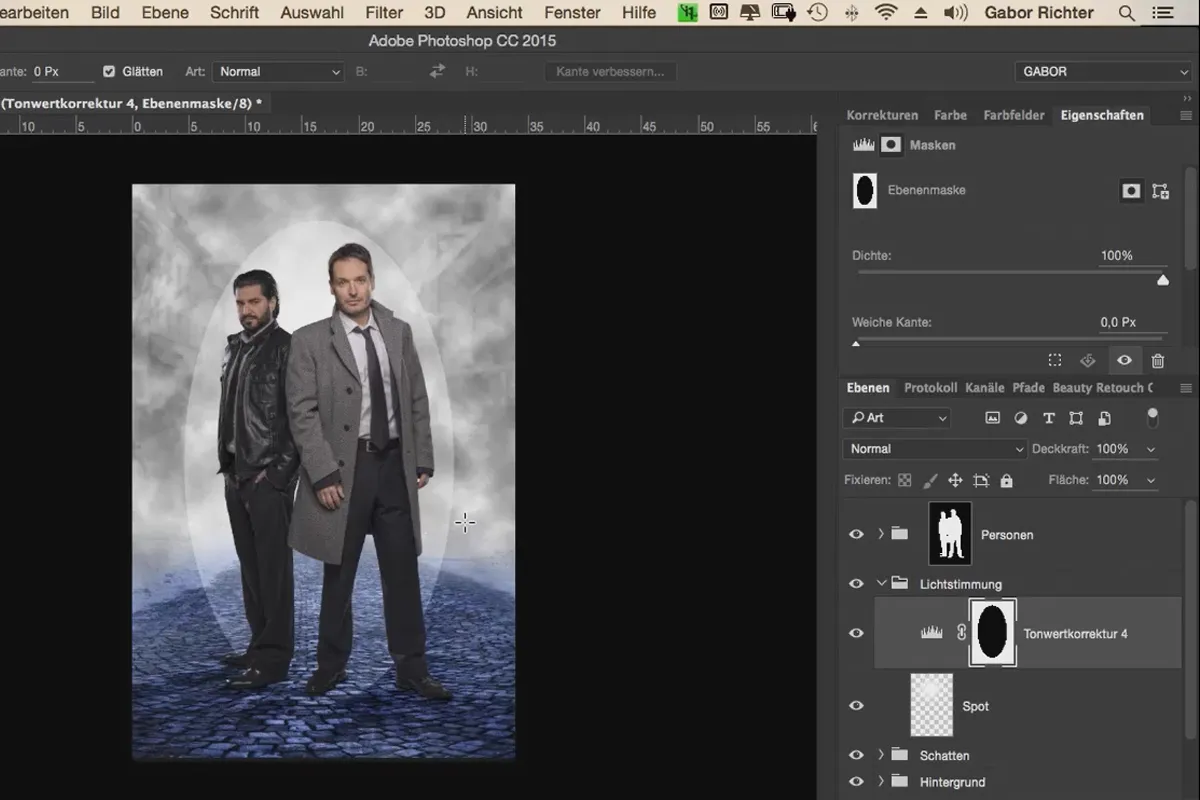
Task: Click load selection from mask icon
Action: (x=1055, y=361)
